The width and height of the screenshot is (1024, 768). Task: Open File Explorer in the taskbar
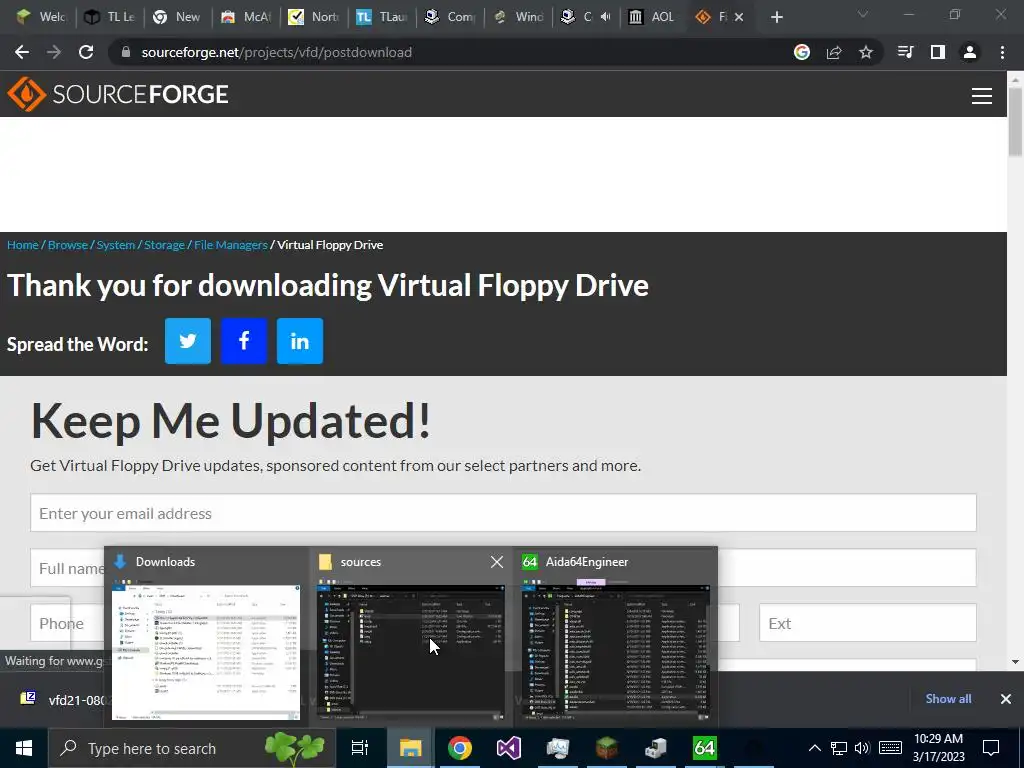(410, 748)
